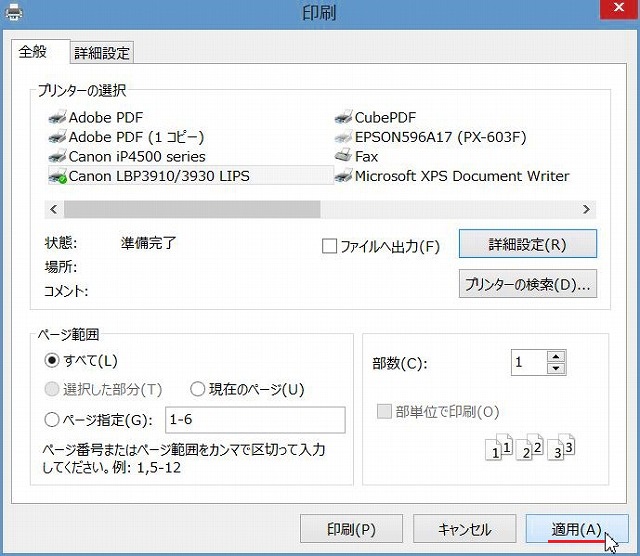The height and width of the screenshot is (556, 640).
Task: Click the 適用(A) button
Action: tap(577, 529)
